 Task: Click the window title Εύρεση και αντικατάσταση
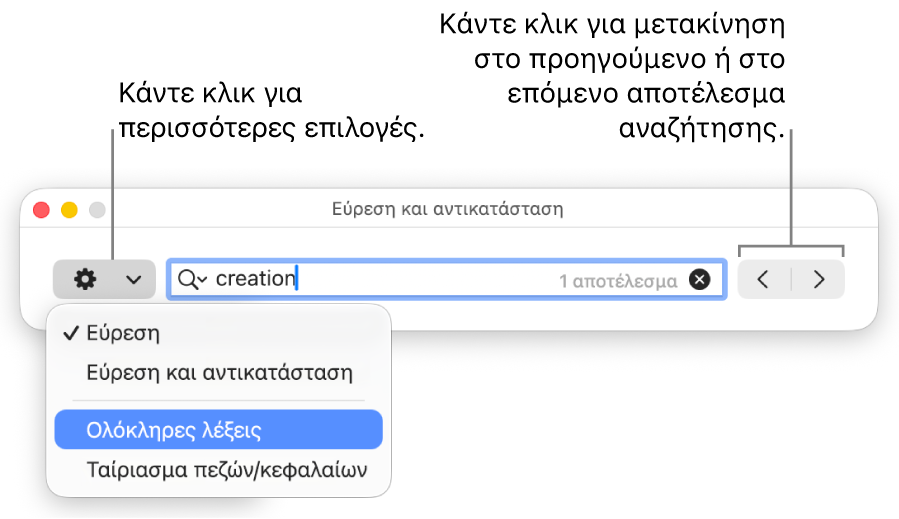point(447,209)
